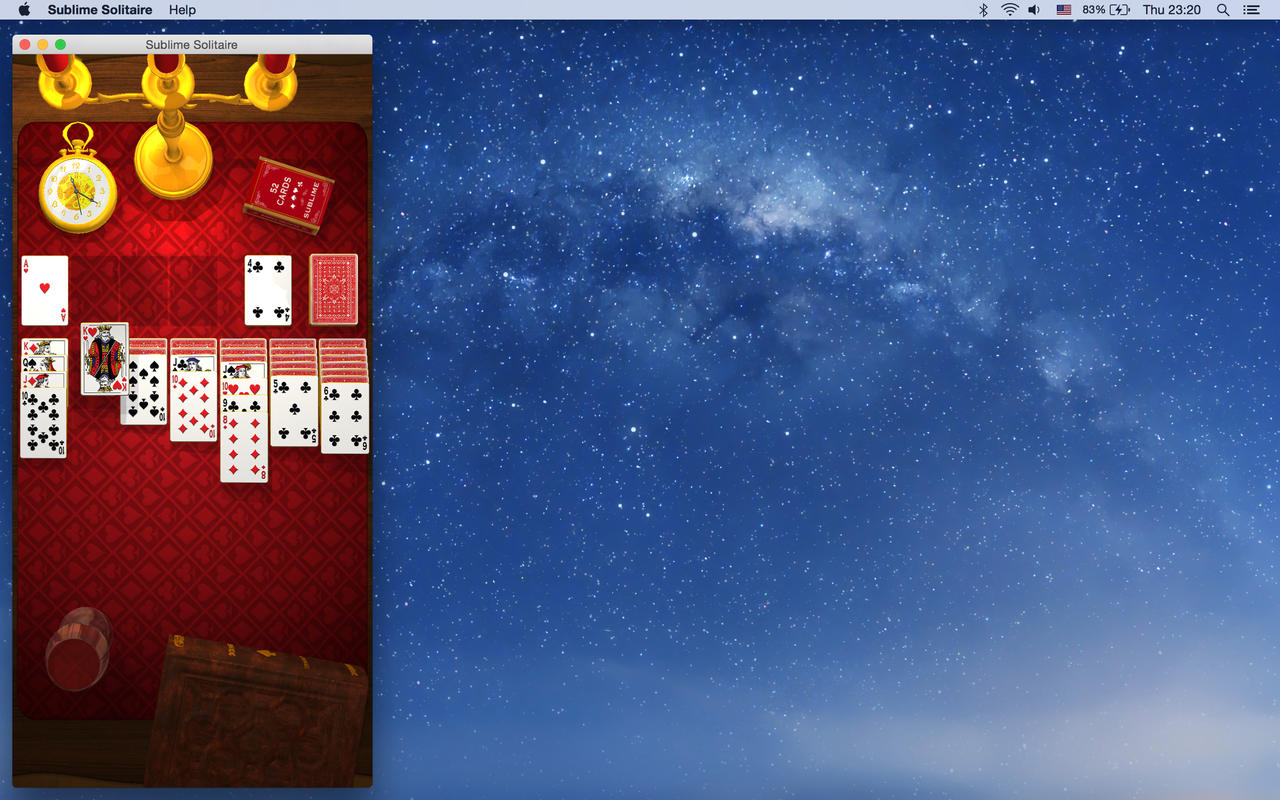
Task: Click the wine glass on the table
Action: coord(78,650)
